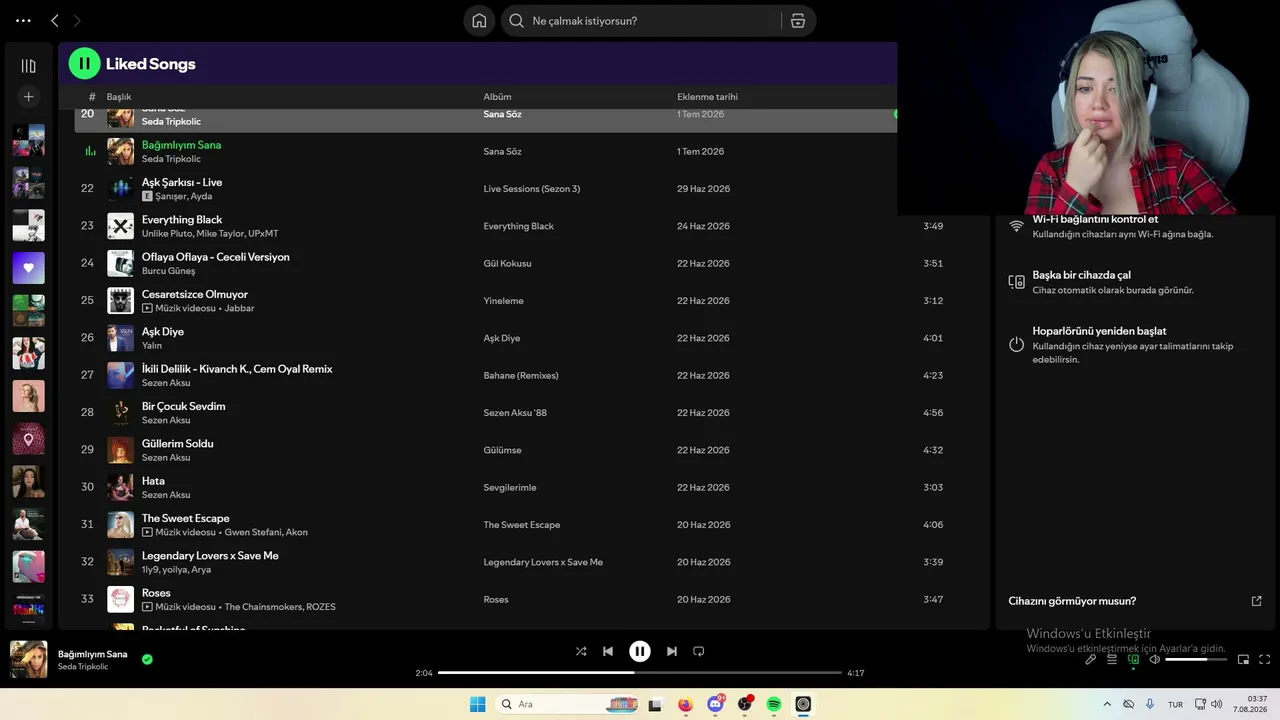The width and height of the screenshot is (1280, 720).
Task: Adjust the volume slider
Action: pyautogui.click(x=1196, y=659)
